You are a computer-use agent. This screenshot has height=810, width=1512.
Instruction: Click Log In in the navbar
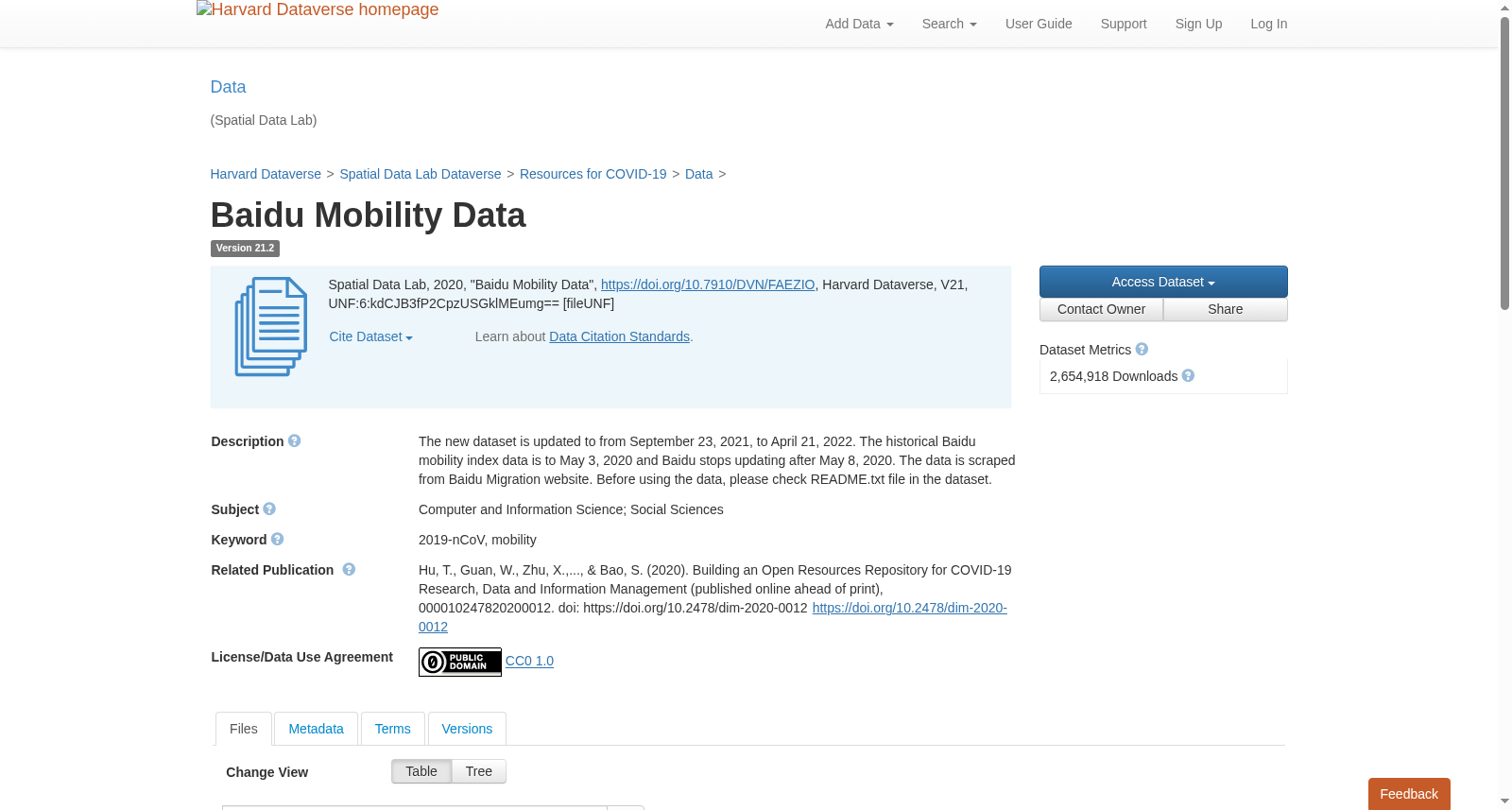[1268, 24]
